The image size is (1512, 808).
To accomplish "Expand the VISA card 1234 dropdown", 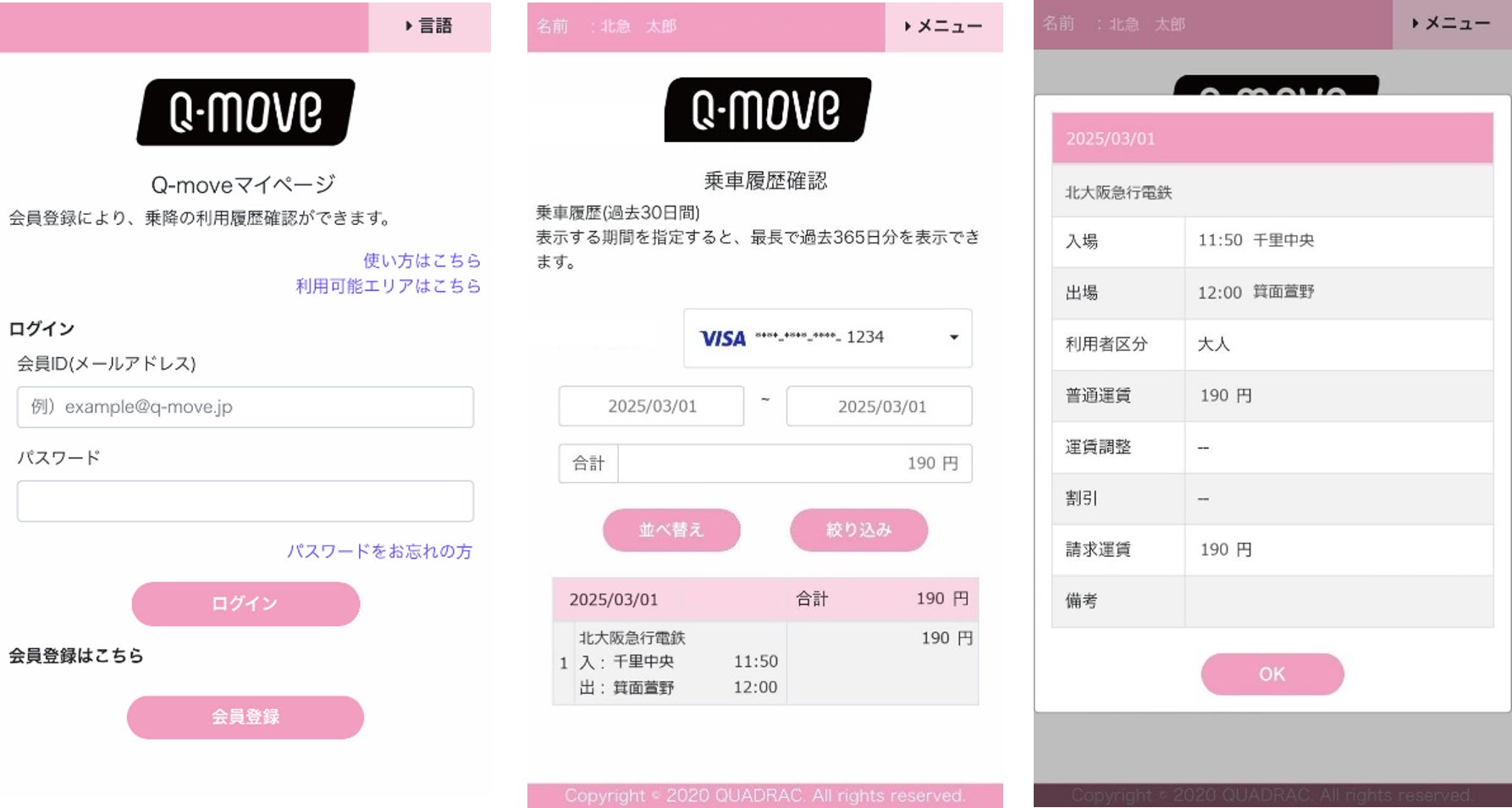I will [828, 338].
